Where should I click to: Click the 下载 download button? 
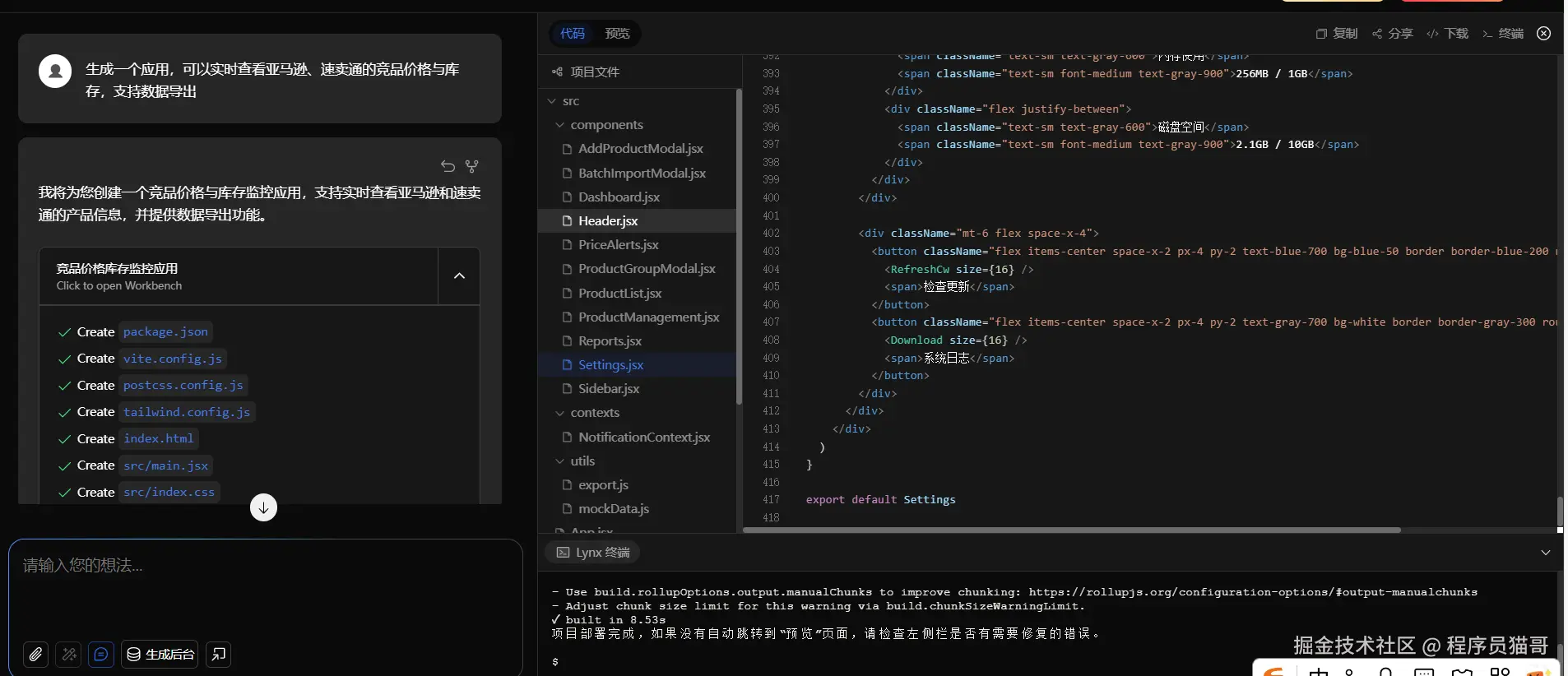[x=1448, y=34]
